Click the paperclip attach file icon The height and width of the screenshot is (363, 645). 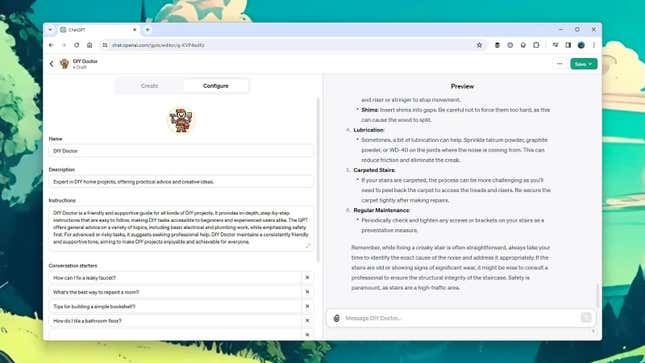coord(336,318)
